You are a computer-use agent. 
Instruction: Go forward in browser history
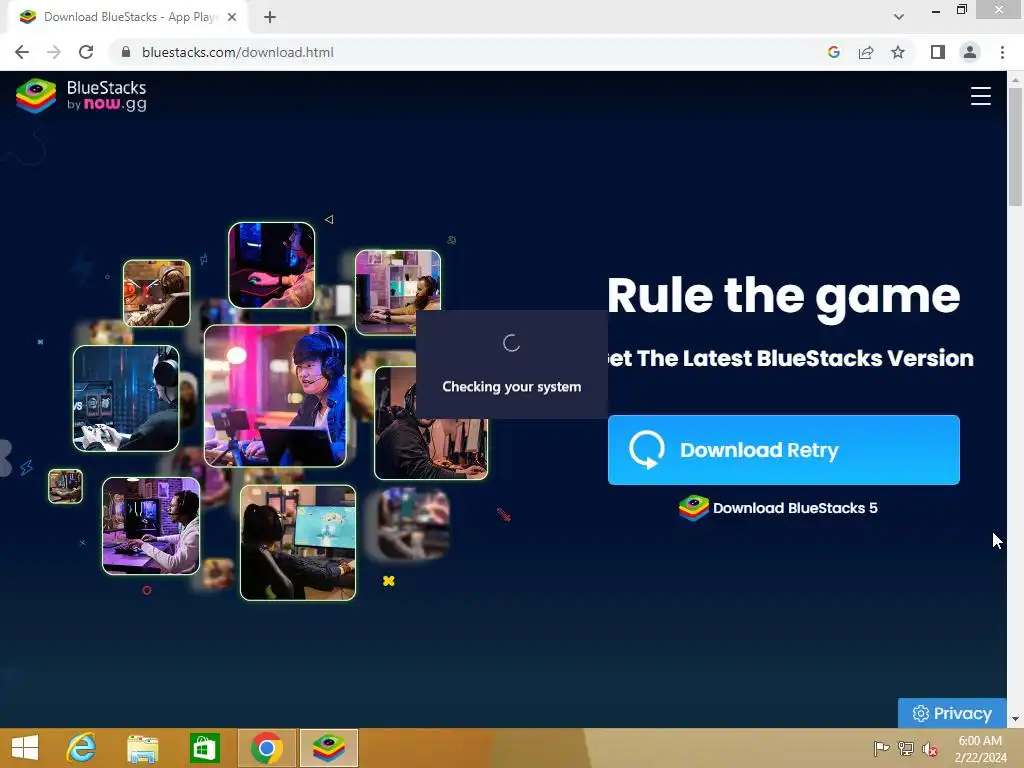point(54,52)
